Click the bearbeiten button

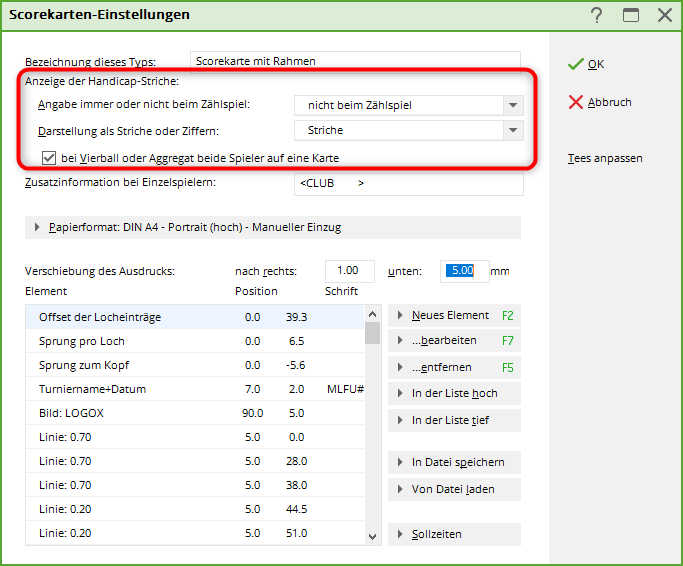point(454,341)
